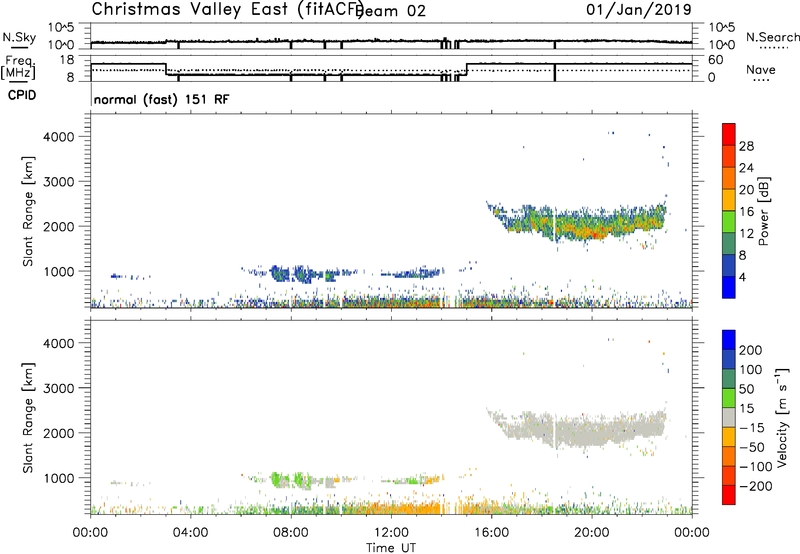Click the "N.Sky" legend label
The image size is (800, 554).
pos(19,37)
